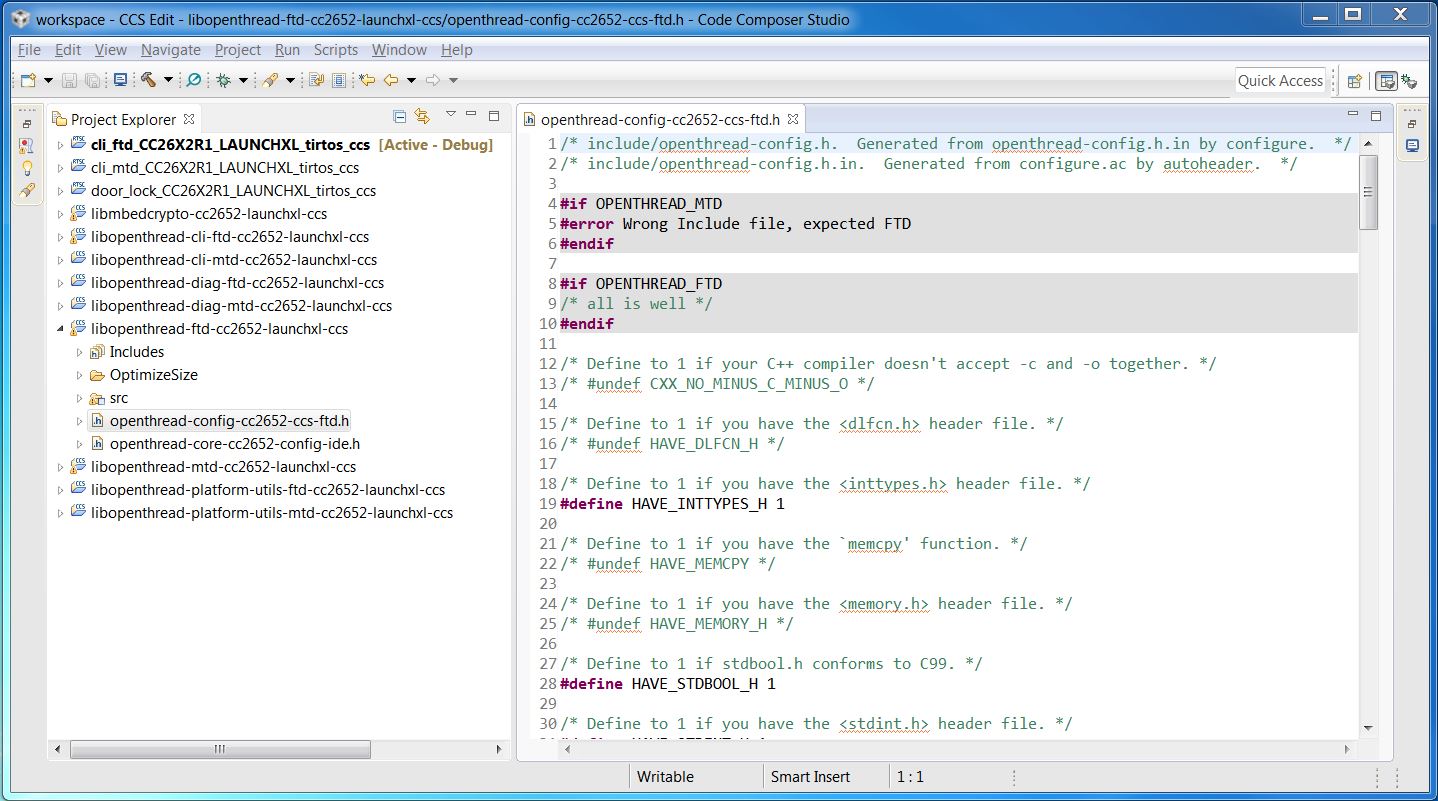Navigate back with the yellow back arrow
The height and width of the screenshot is (801, 1438).
393,81
